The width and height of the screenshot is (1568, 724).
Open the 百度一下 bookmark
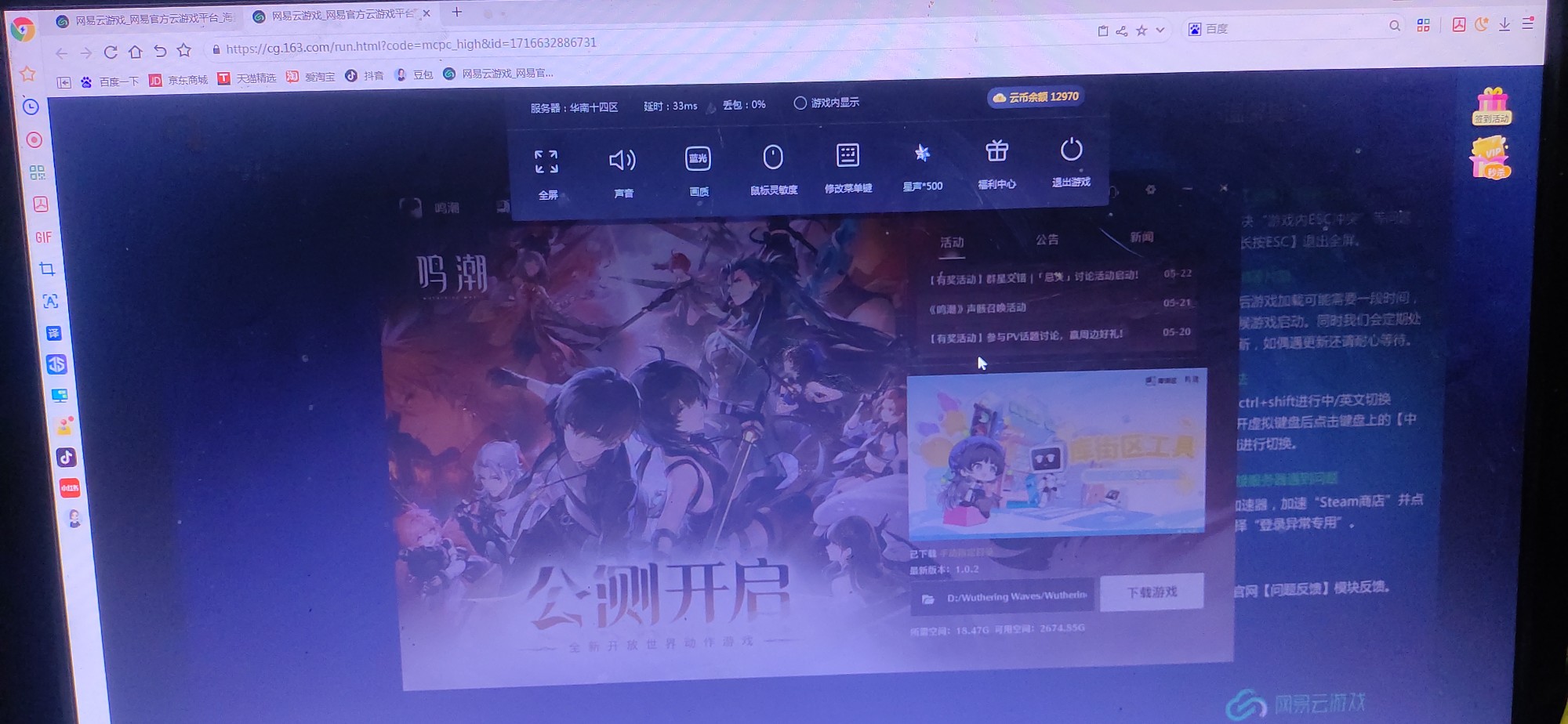click(x=110, y=81)
